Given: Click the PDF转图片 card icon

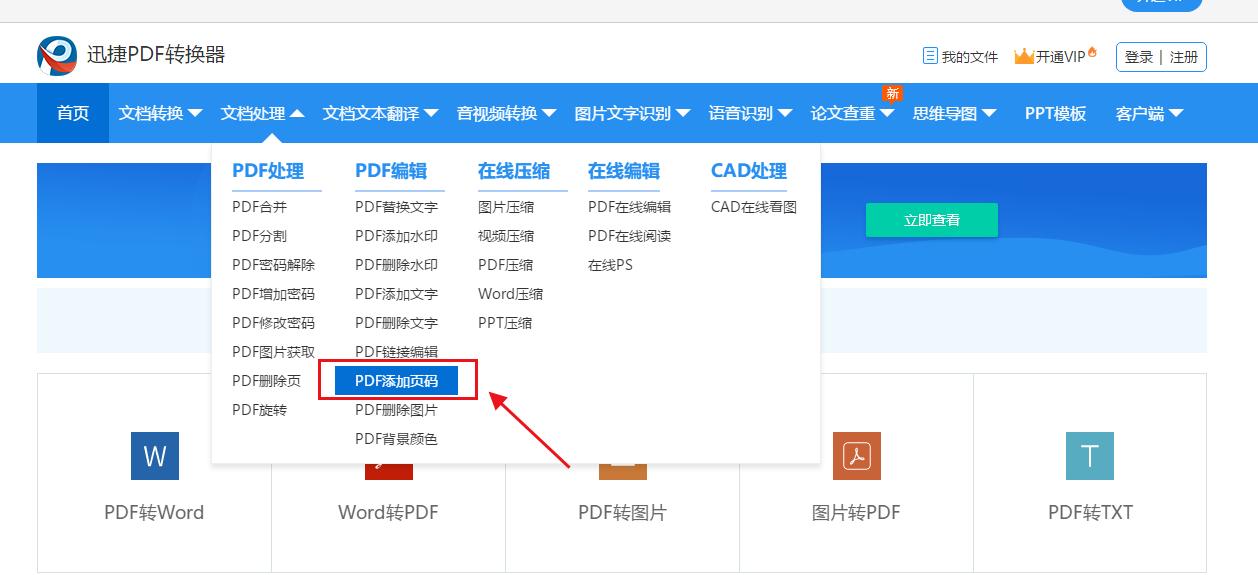Looking at the screenshot, I should pyautogui.click(x=623, y=471).
